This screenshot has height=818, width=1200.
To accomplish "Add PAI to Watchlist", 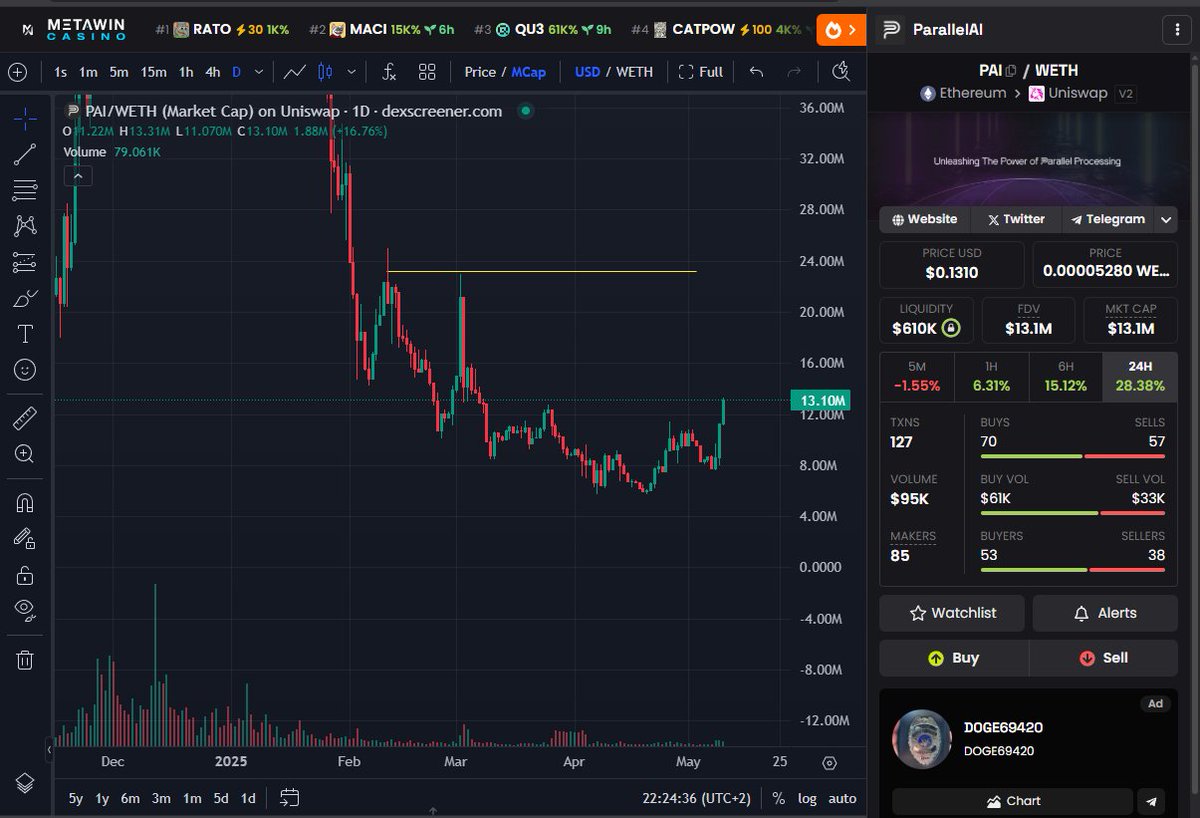I will coord(952,613).
